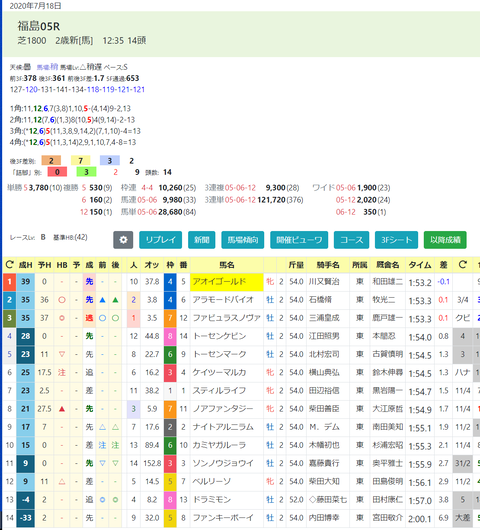Click the blue triangle in アラモードバイオ row

102,300
